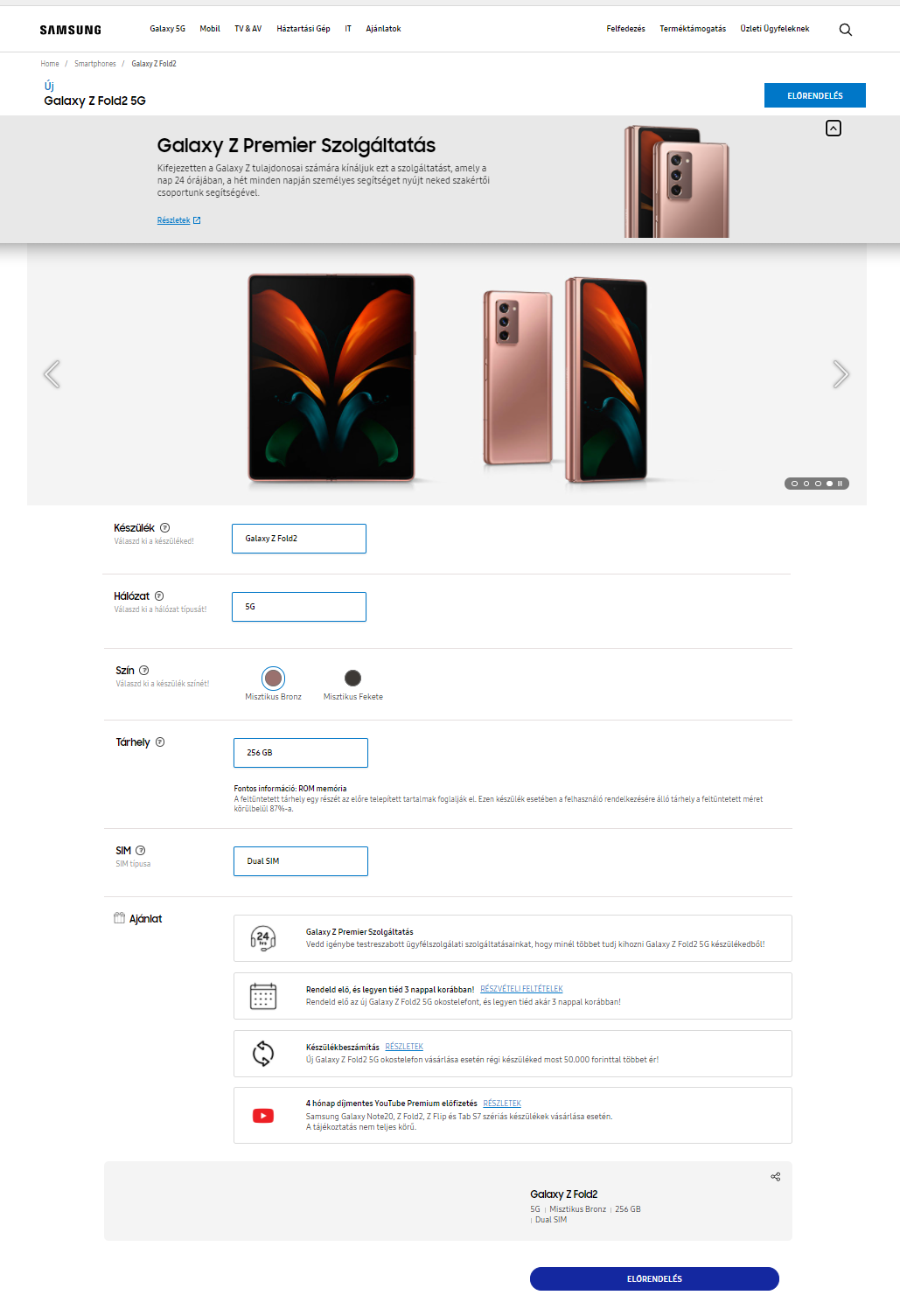Select the Dual SIM option
The height and width of the screenshot is (1316, 900).
[x=301, y=861]
